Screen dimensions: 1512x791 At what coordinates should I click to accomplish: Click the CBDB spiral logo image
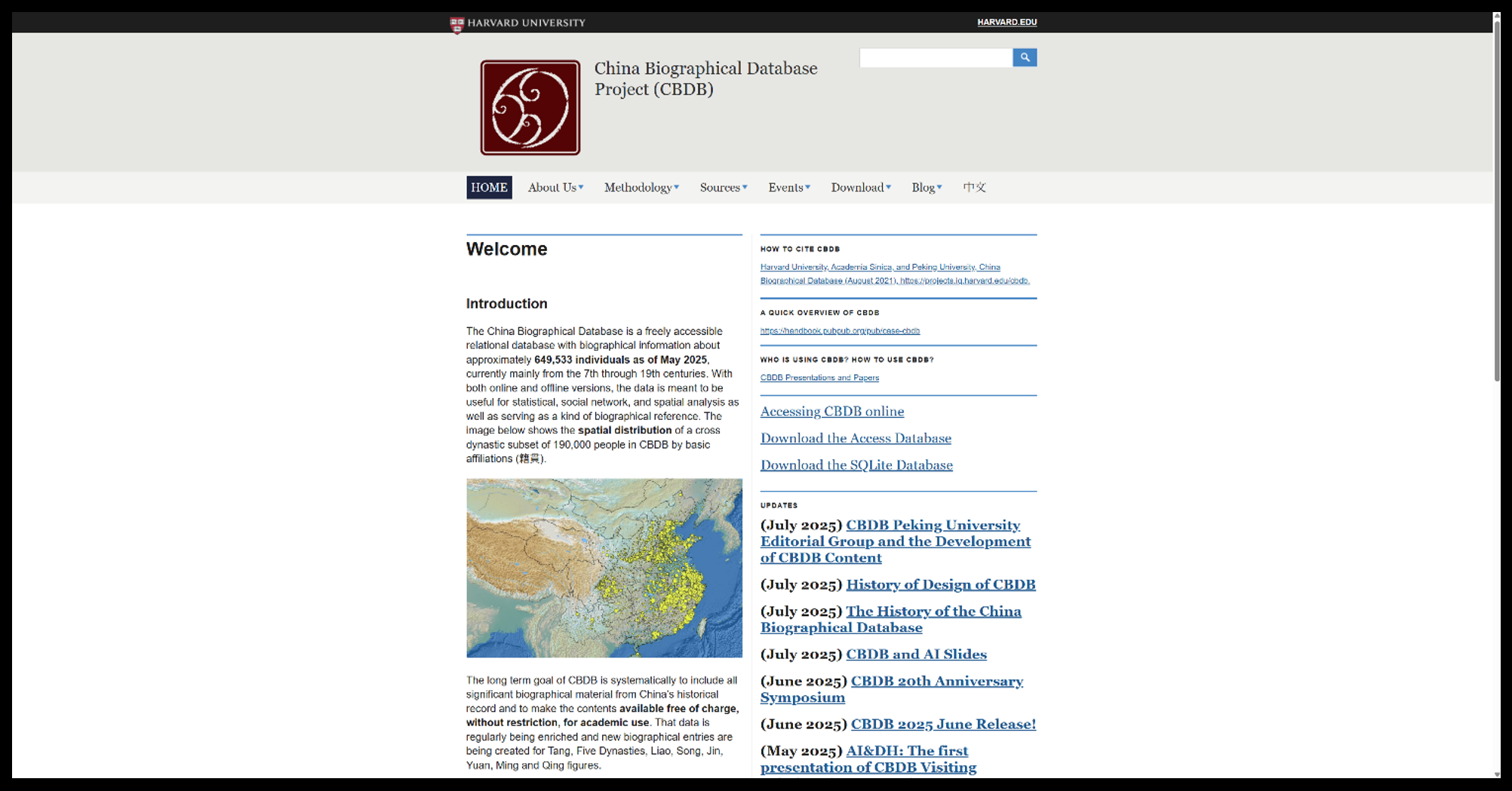pyautogui.click(x=530, y=108)
